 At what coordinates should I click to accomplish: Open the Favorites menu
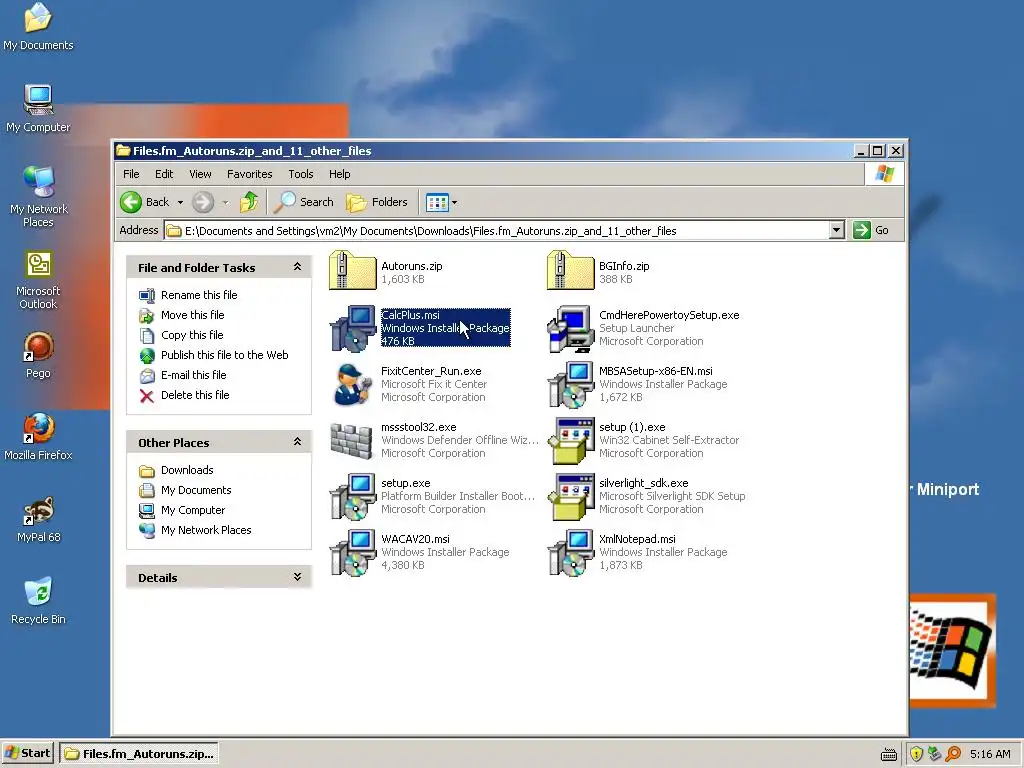coord(249,174)
